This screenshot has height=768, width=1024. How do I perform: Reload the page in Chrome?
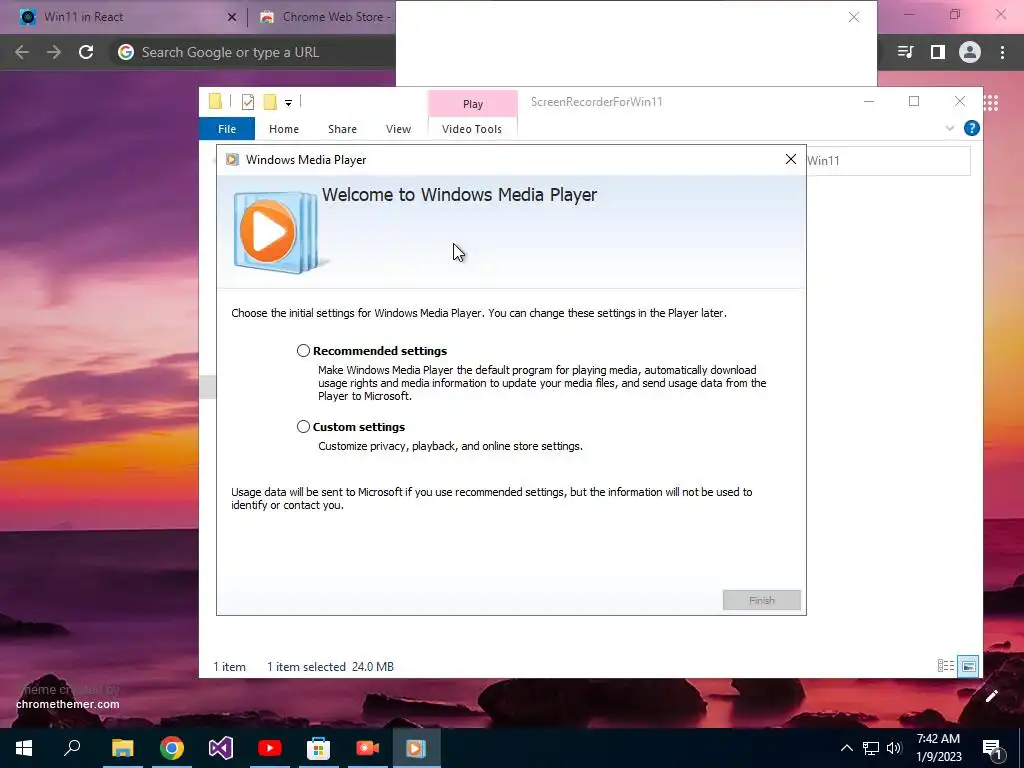(86, 52)
